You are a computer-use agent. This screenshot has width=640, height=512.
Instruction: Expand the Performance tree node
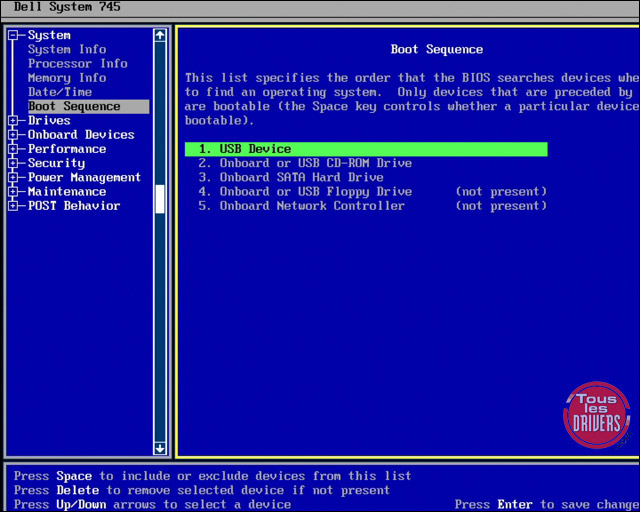pos(13,149)
